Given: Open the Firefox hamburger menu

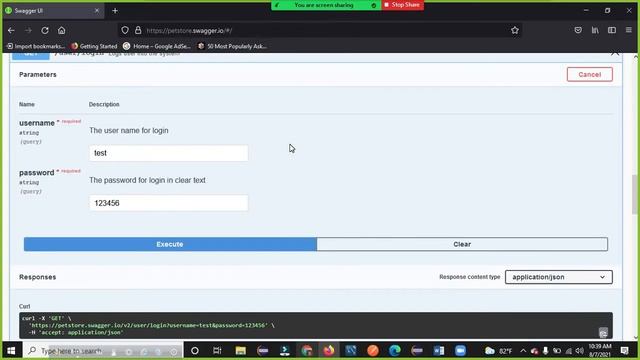Looking at the screenshot, I should click(x=629, y=30).
